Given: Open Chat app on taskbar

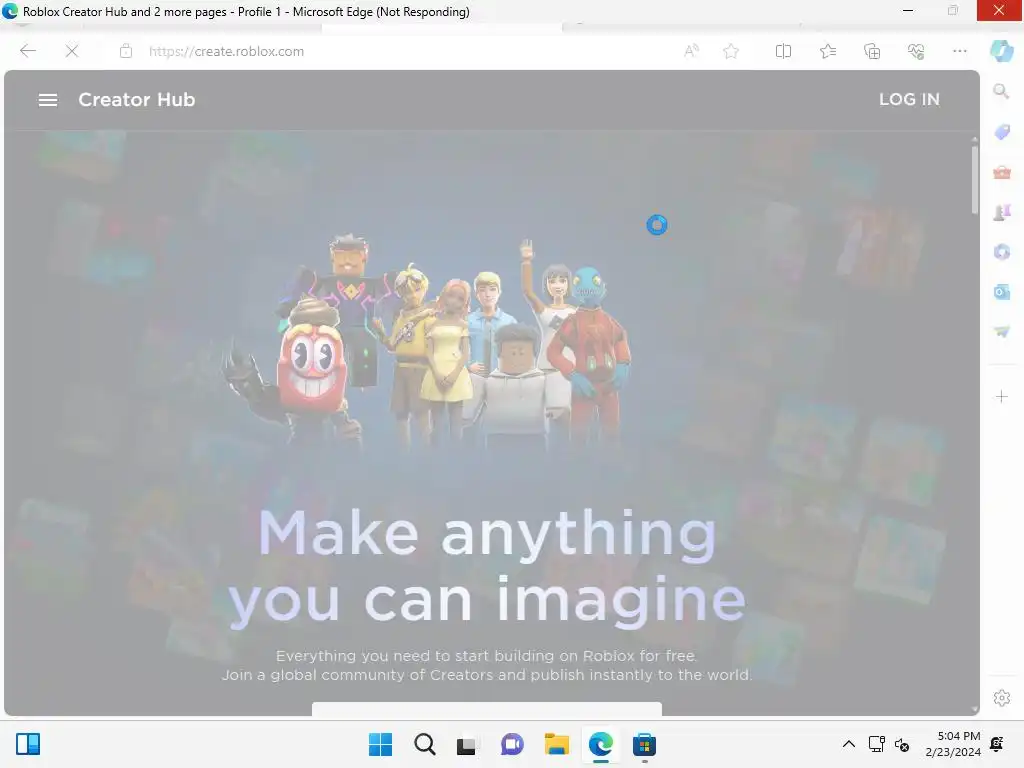Looking at the screenshot, I should (x=512, y=744).
